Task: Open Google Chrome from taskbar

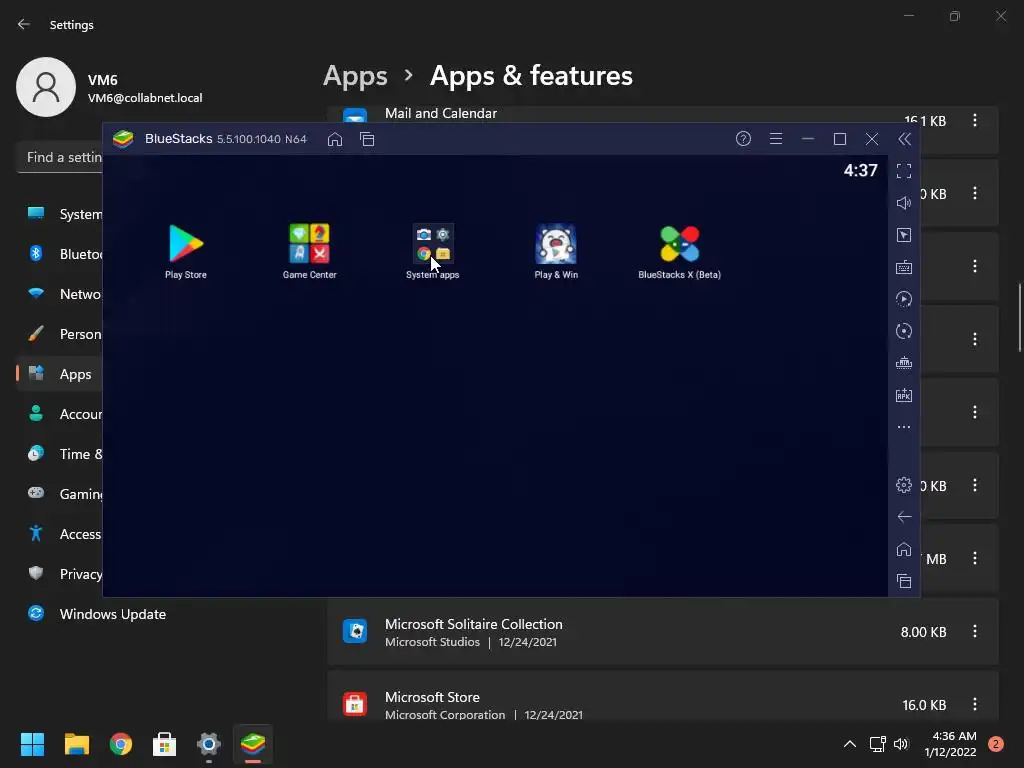Action: [x=121, y=744]
